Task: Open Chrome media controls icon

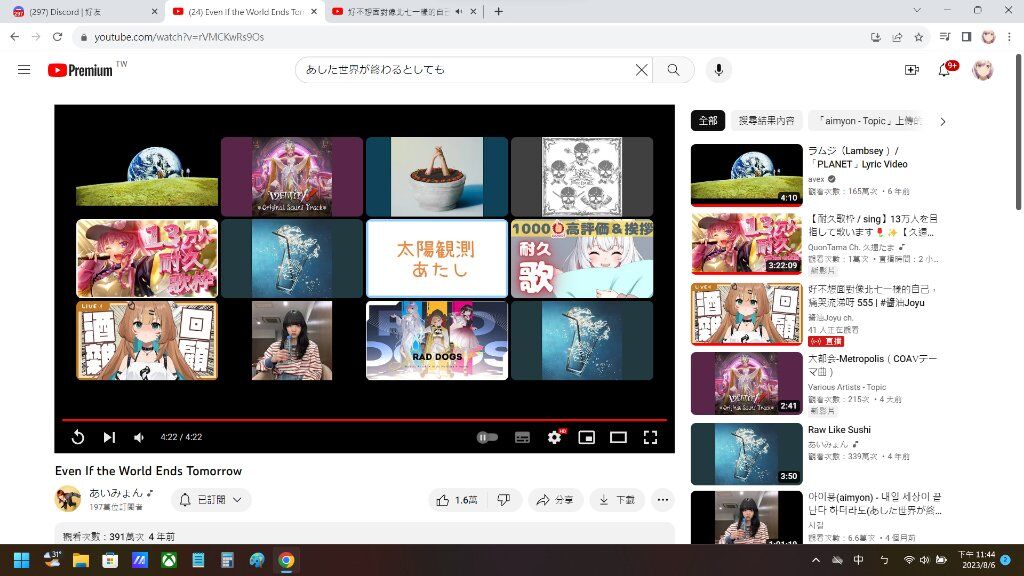Action: click(x=945, y=37)
